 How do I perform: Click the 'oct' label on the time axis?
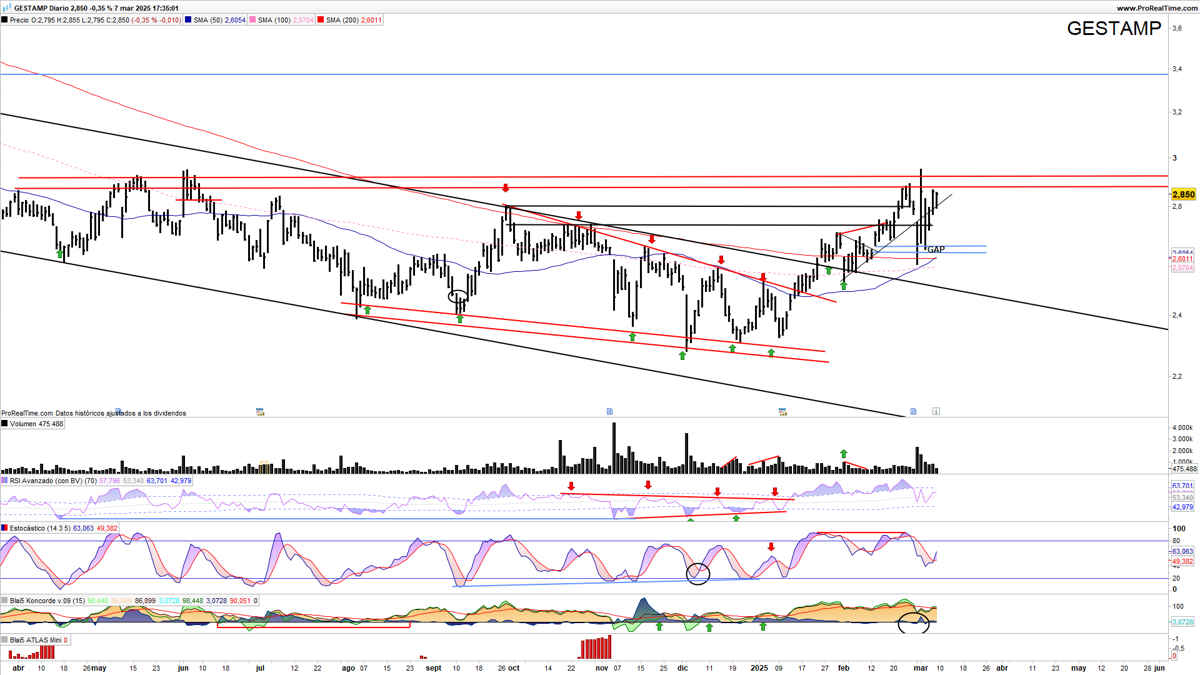coord(513,666)
